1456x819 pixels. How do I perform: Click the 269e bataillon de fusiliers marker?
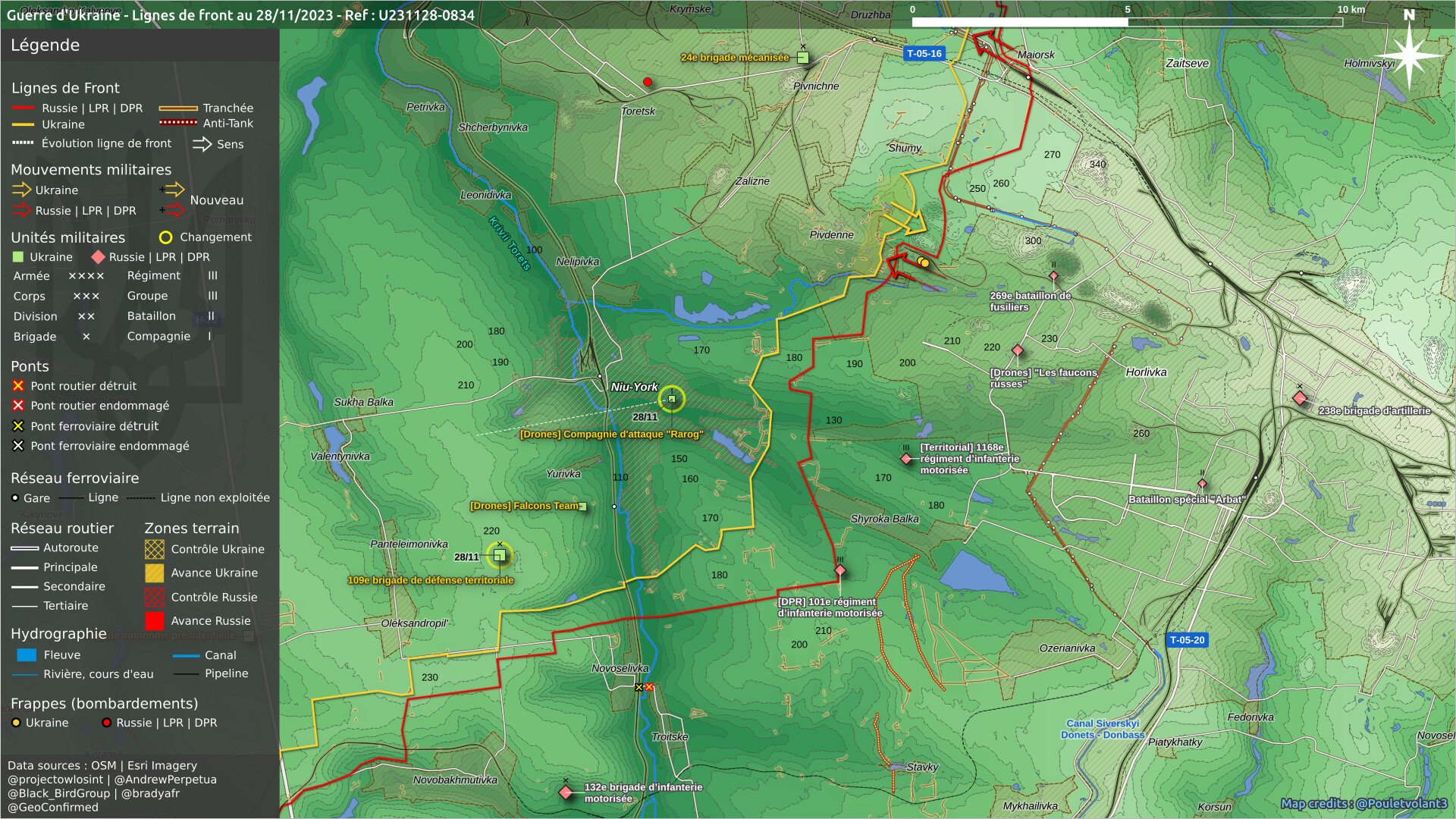click(x=1053, y=276)
